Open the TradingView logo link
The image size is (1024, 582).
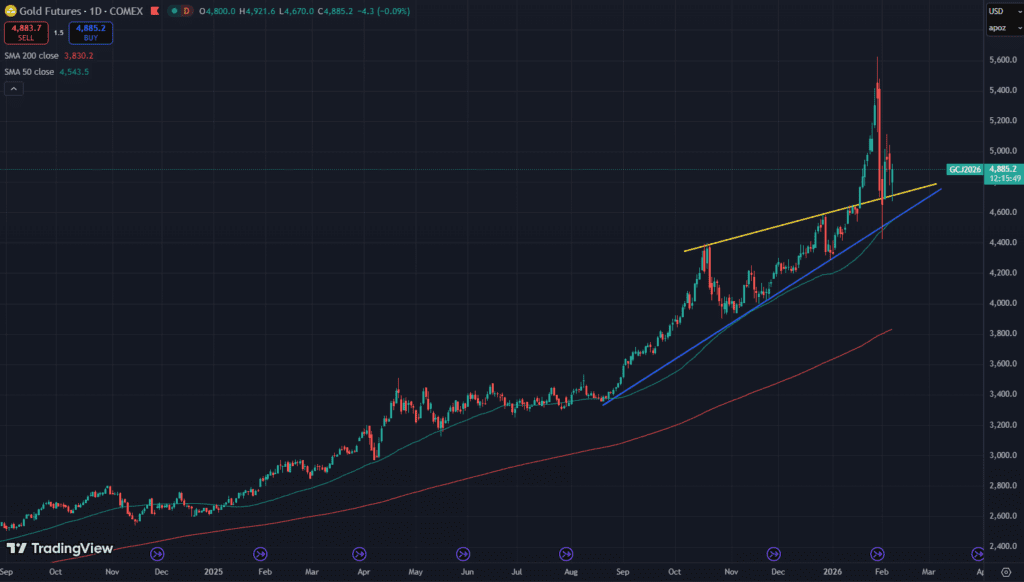coord(58,548)
